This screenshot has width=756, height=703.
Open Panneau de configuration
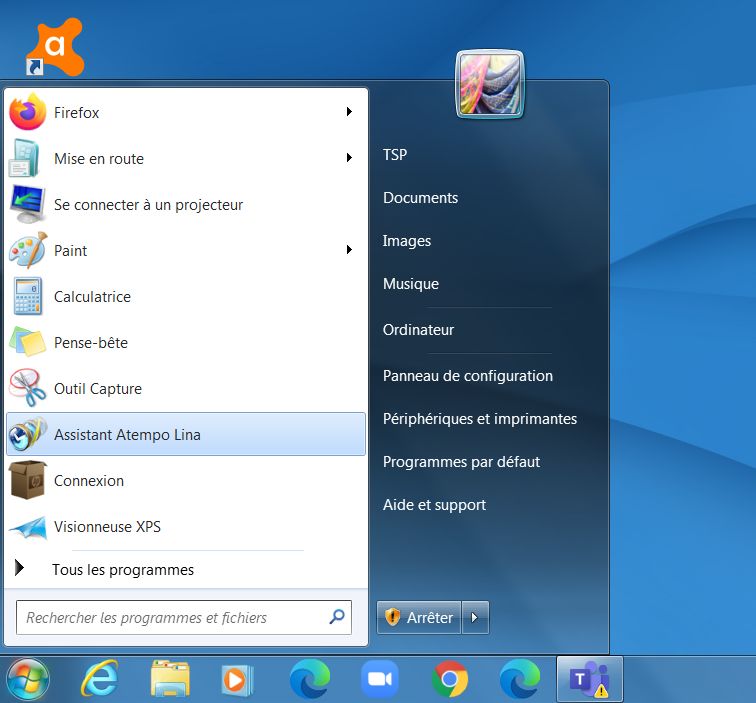pos(468,376)
